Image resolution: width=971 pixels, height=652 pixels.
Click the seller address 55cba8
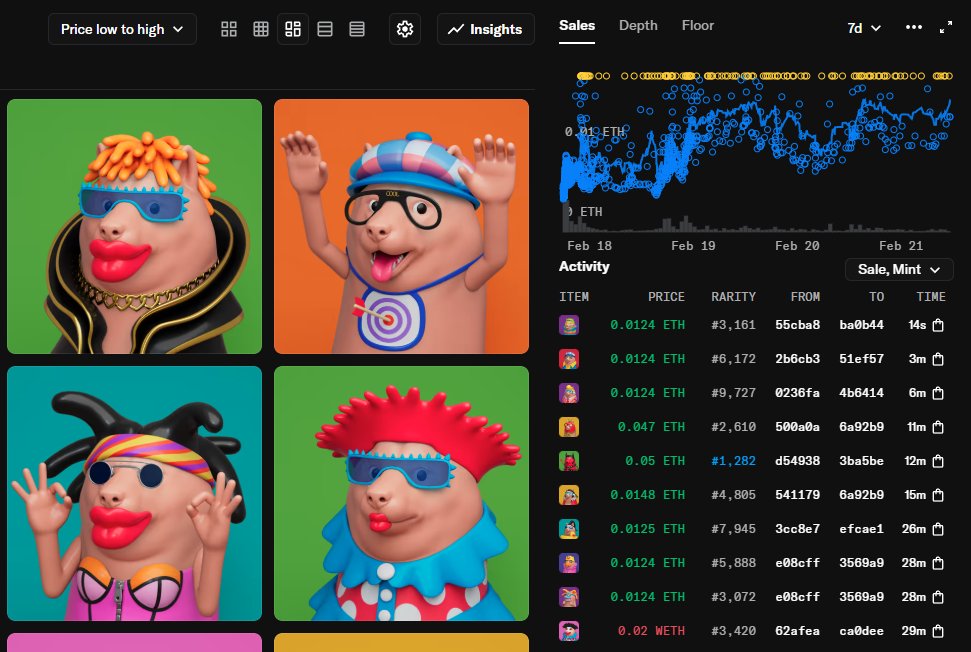[x=797, y=325]
